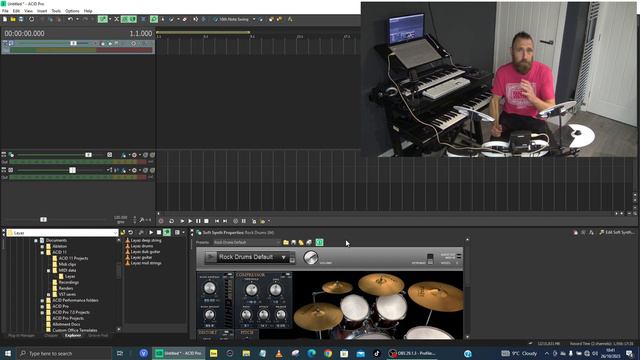Click the 1.1.000 beat position display
This screenshot has width=640, height=360.
141,33
